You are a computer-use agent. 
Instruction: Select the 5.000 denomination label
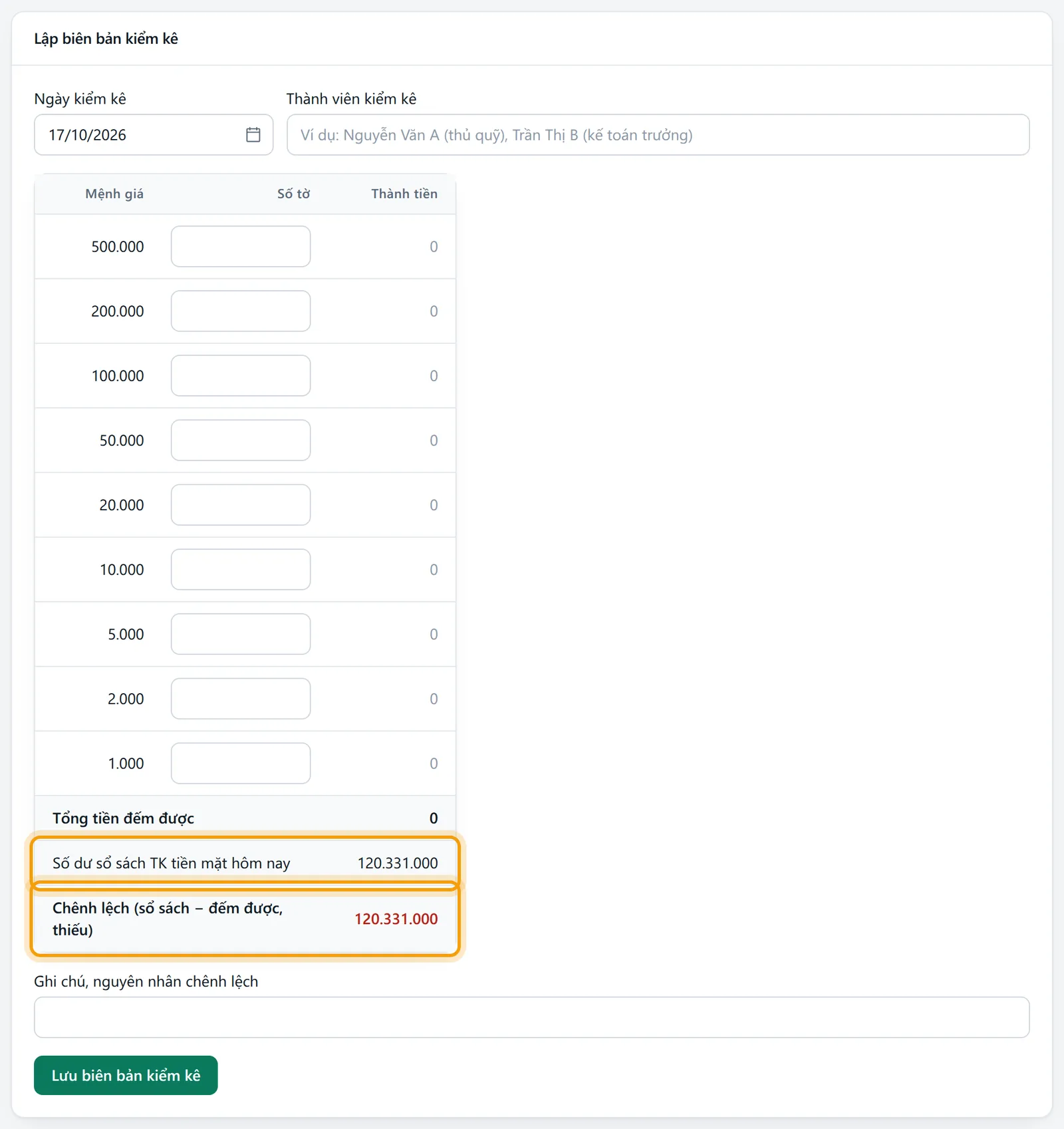coord(126,633)
